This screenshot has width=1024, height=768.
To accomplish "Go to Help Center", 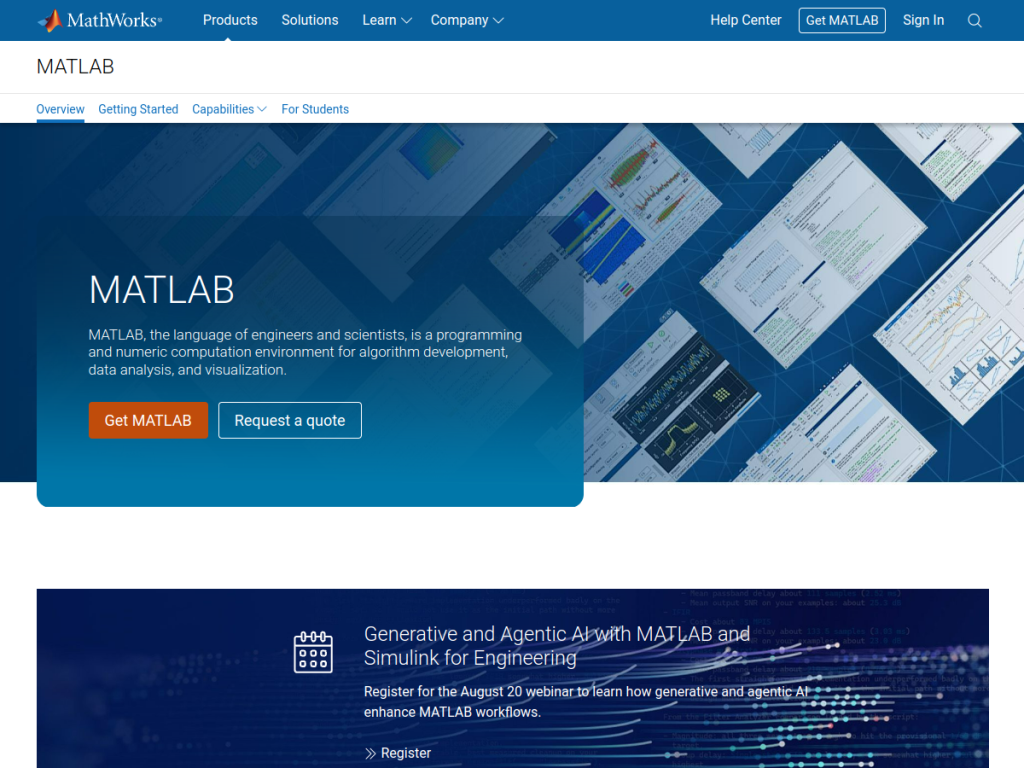I will pyautogui.click(x=746, y=20).
